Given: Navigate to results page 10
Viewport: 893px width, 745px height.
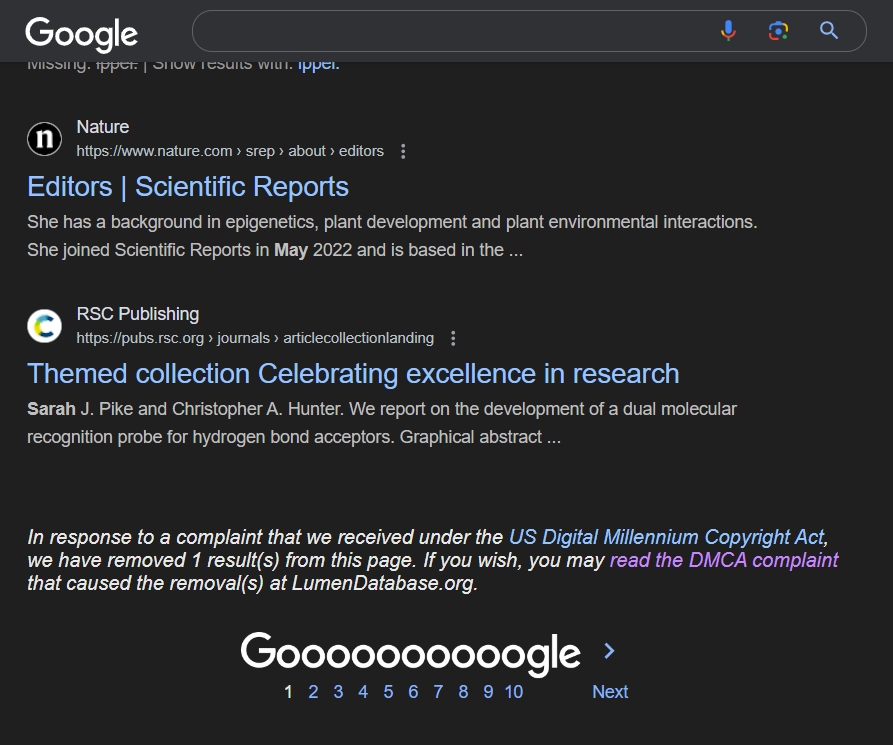Looking at the screenshot, I should [x=513, y=692].
